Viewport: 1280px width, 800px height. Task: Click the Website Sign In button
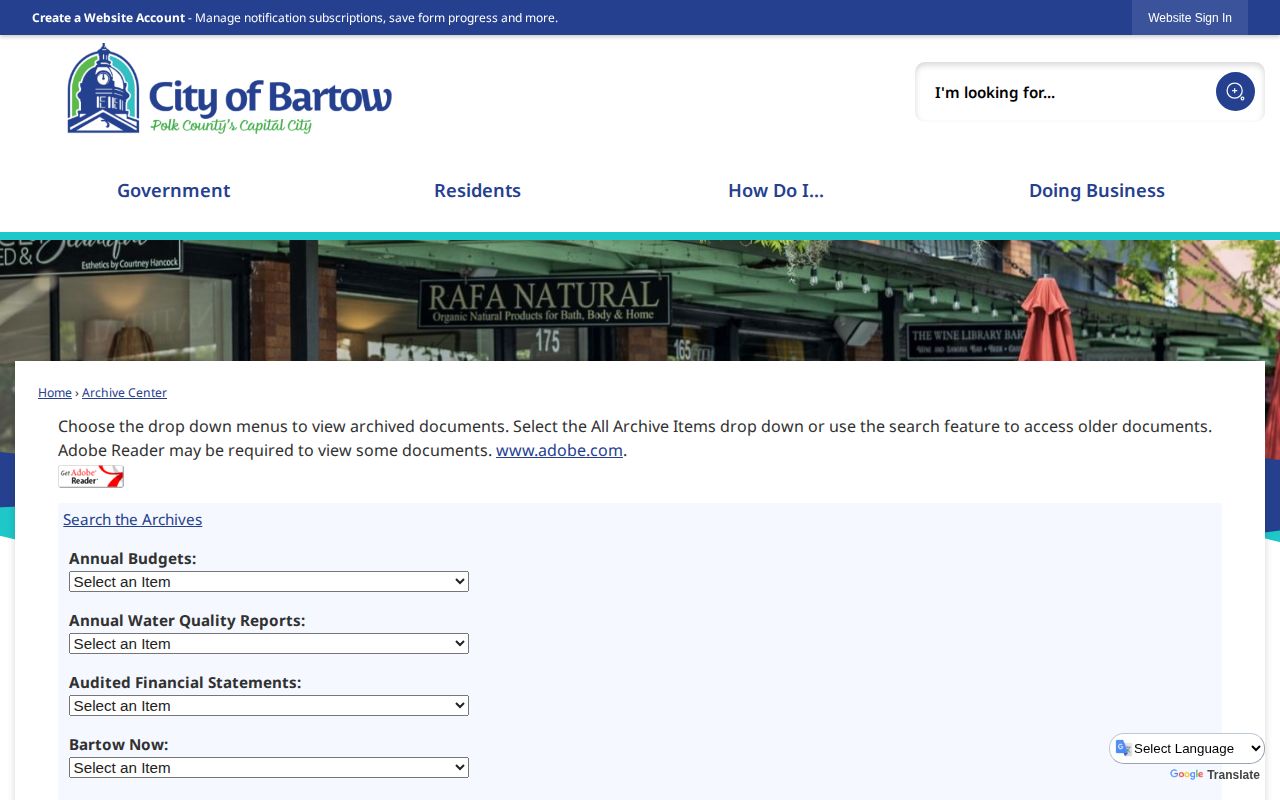[1190, 18]
